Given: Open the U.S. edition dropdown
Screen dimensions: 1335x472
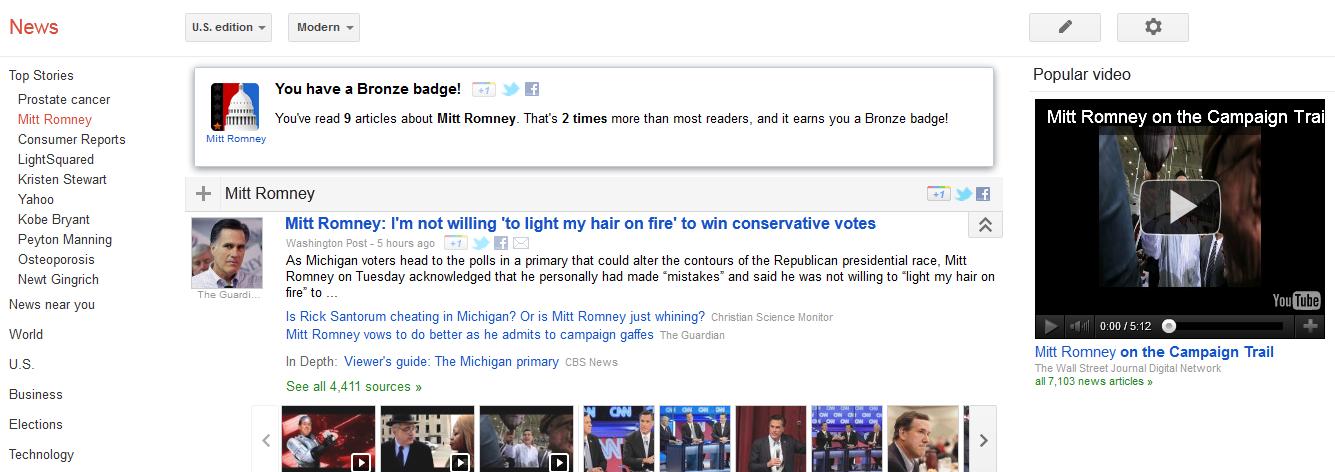Looking at the screenshot, I should 229,27.
